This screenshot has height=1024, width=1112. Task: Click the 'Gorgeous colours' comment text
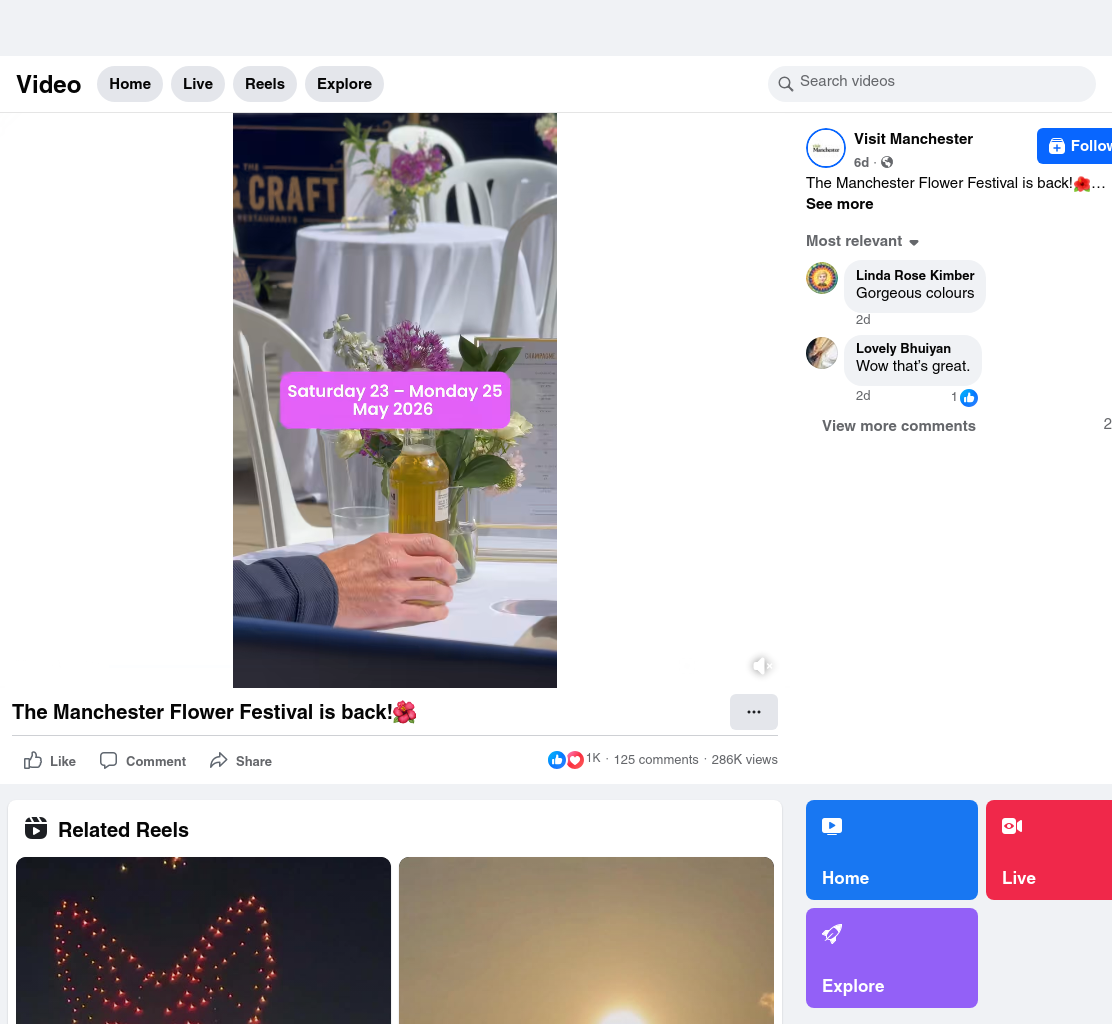coord(915,294)
